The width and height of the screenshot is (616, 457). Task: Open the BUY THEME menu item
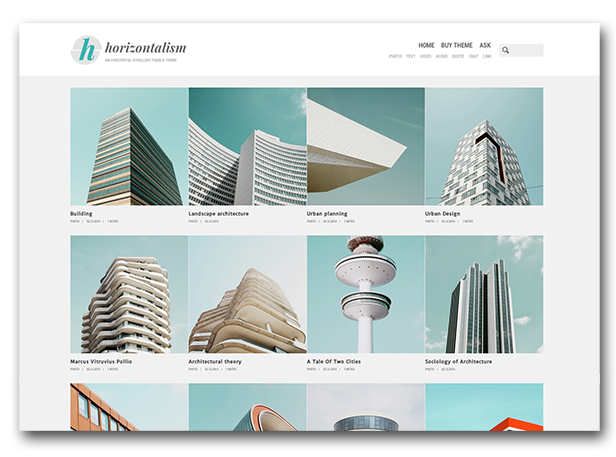457,45
